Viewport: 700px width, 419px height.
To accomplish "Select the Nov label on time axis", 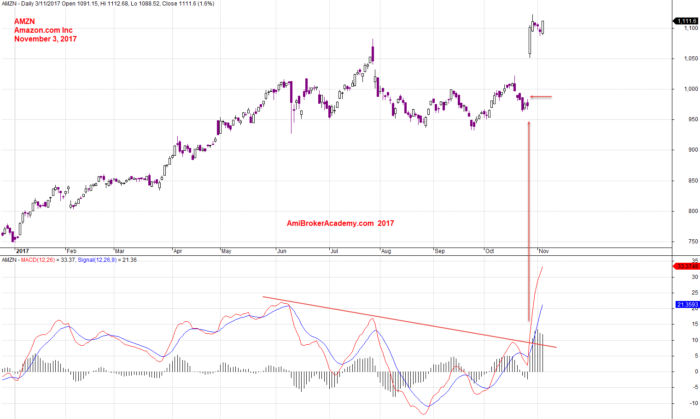I will tap(544, 251).
